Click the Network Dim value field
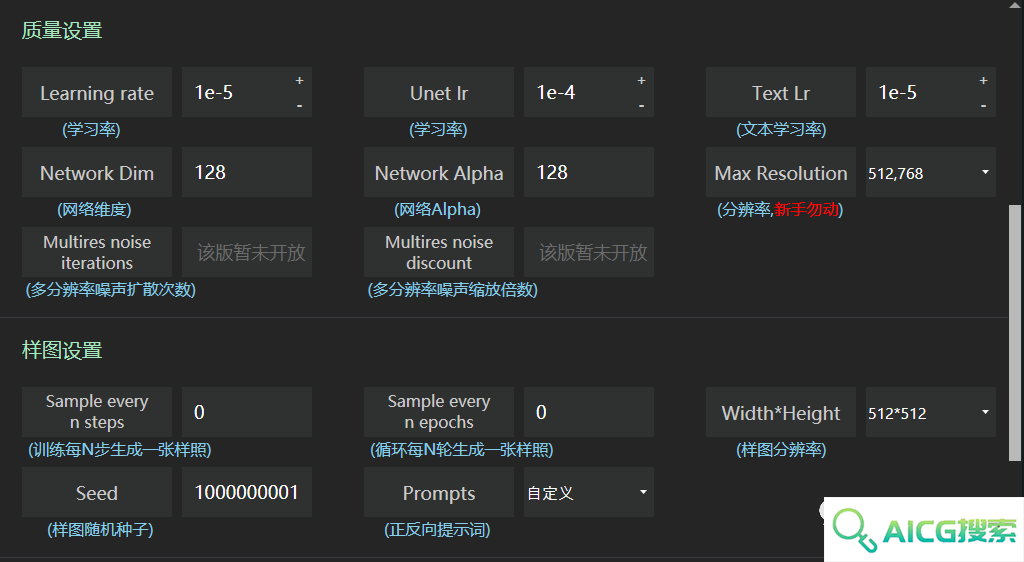Viewport: 1024px width, 562px height. point(247,172)
